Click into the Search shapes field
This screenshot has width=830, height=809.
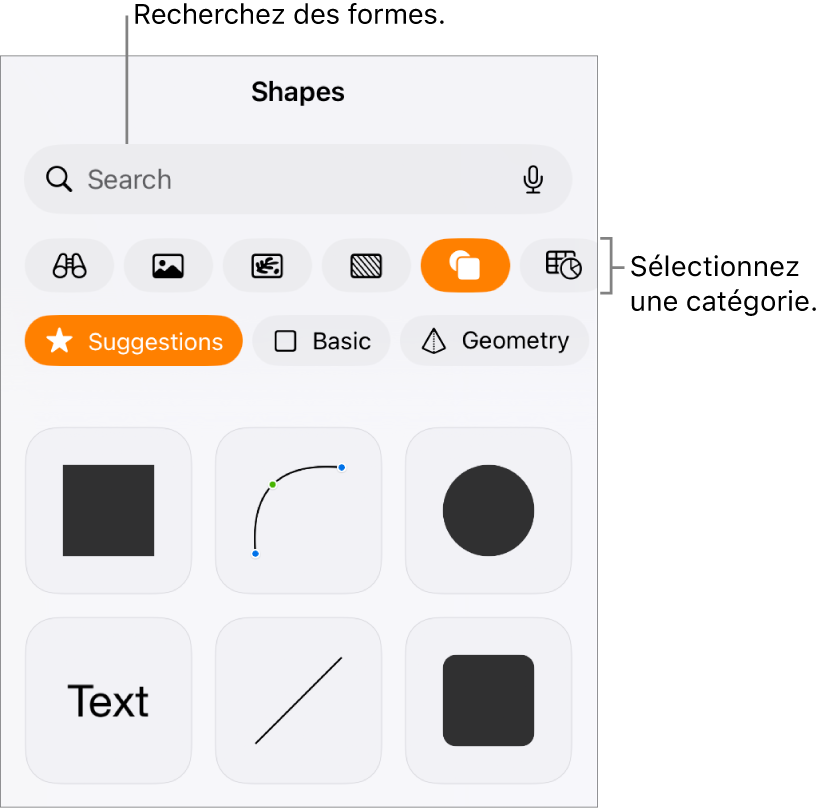coord(298,179)
